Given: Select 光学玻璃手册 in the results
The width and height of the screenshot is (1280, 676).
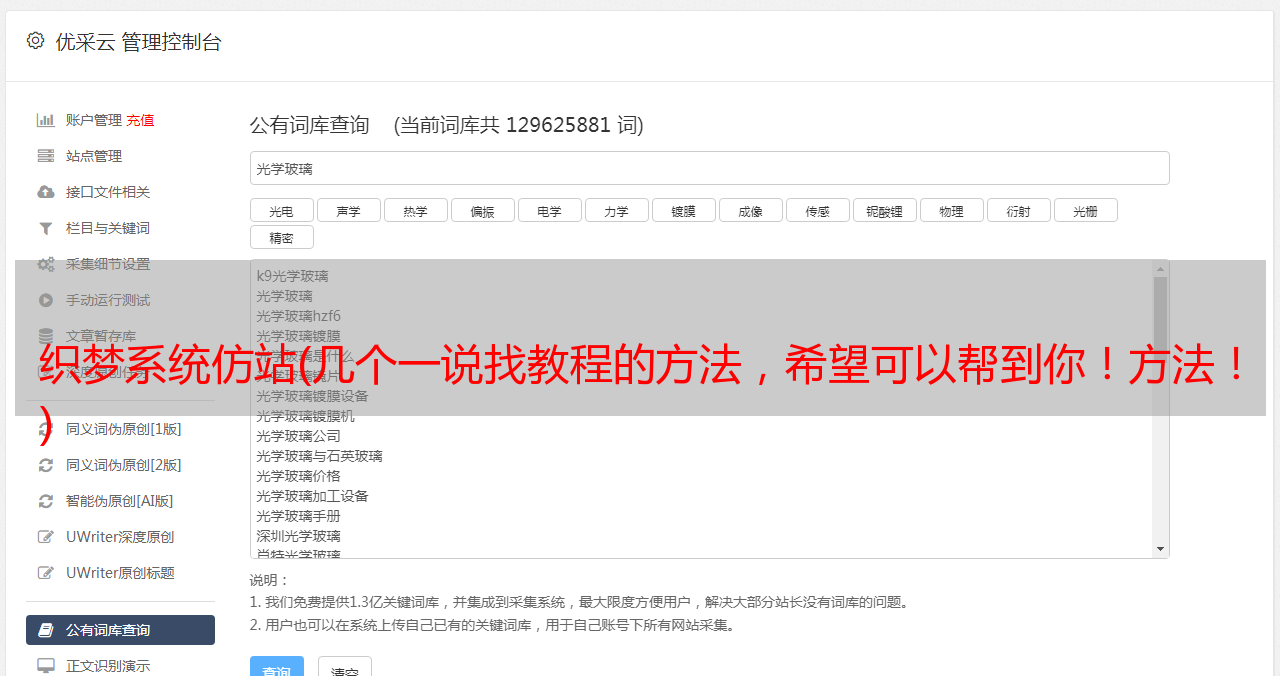Looking at the screenshot, I should pyautogui.click(x=298, y=516).
